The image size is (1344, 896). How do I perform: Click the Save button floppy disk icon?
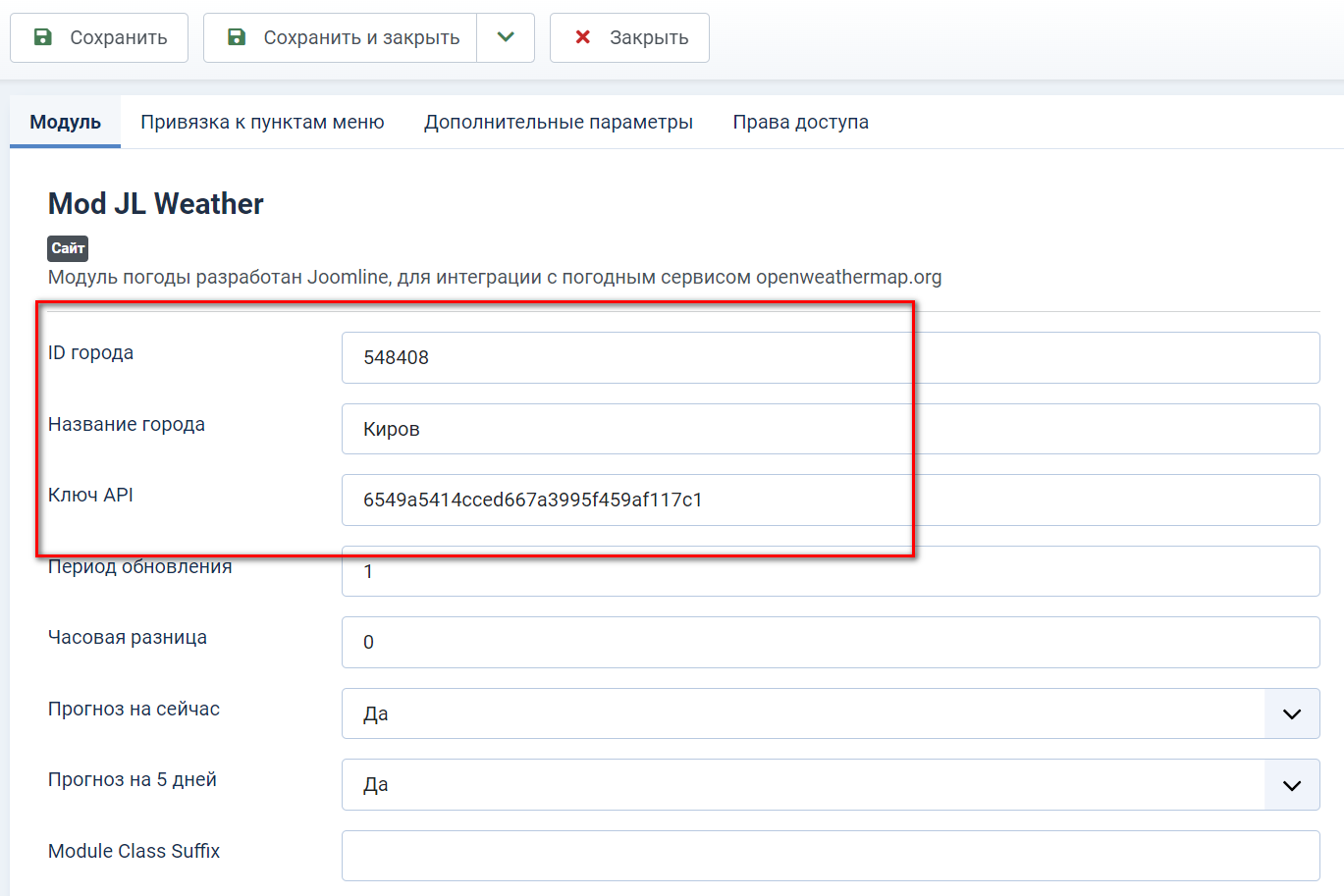coord(43,37)
